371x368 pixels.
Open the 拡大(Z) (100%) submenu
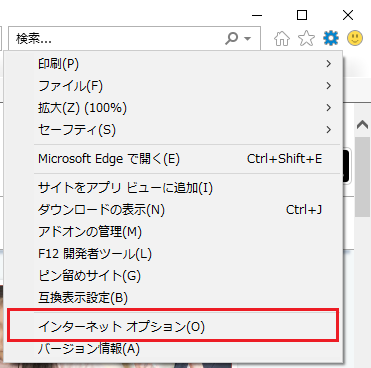click(x=173, y=108)
